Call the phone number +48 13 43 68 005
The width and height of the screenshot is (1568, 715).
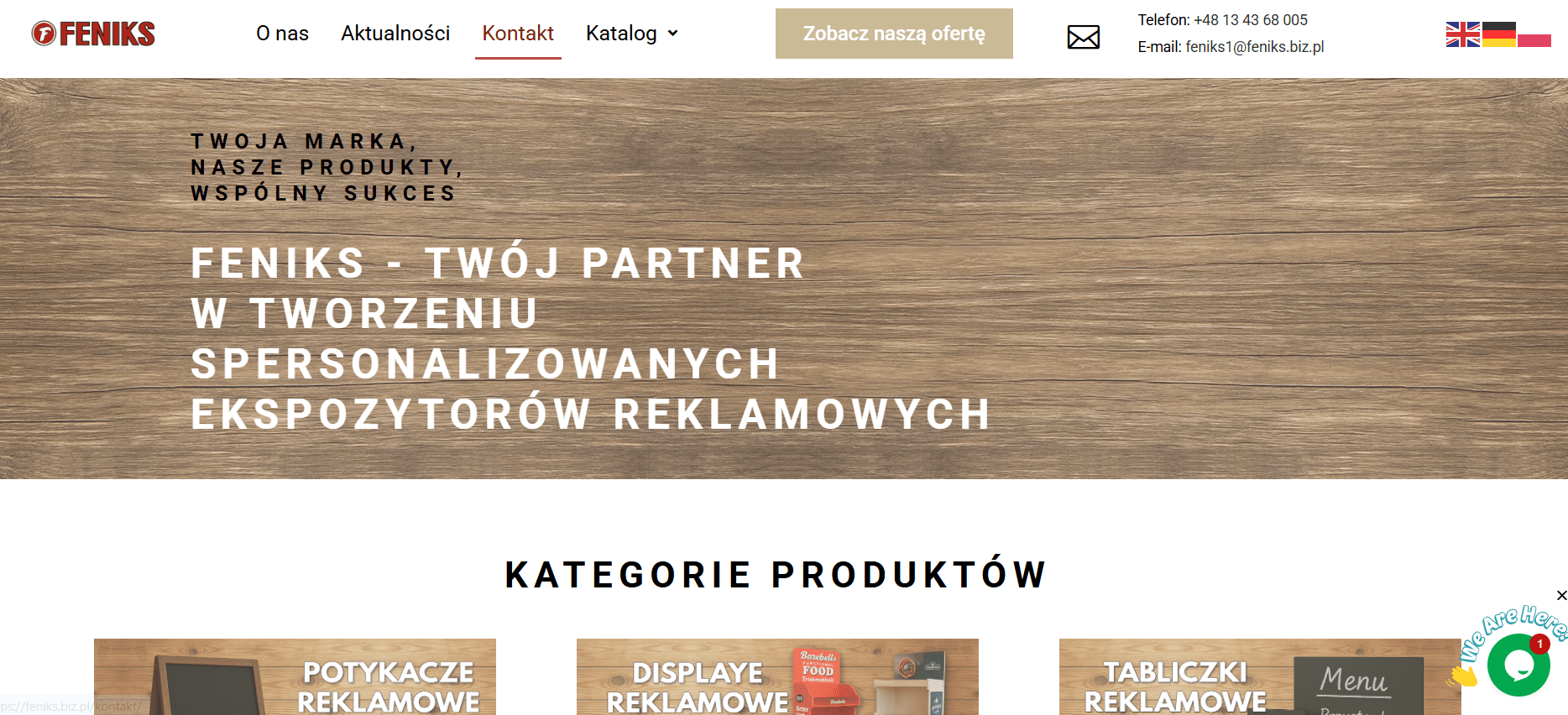click(x=1251, y=20)
